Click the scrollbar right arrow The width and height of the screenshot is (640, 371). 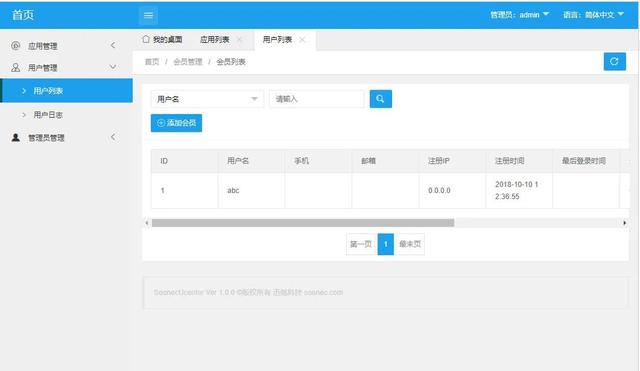point(624,223)
